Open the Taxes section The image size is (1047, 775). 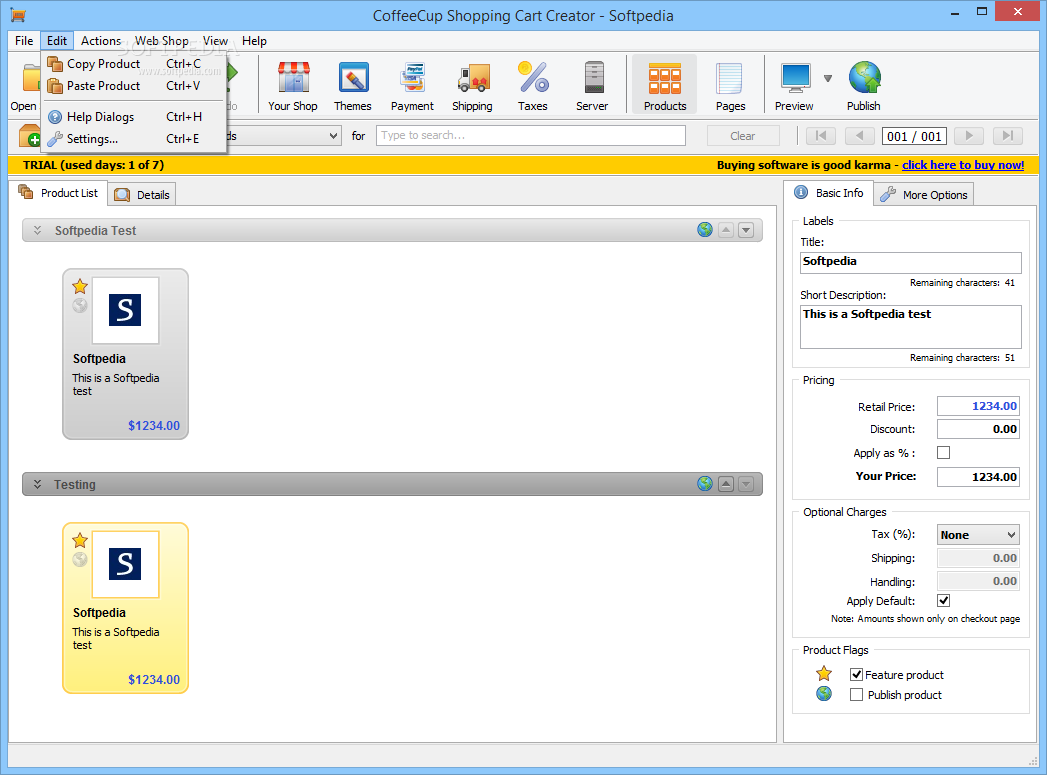[x=532, y=85]
